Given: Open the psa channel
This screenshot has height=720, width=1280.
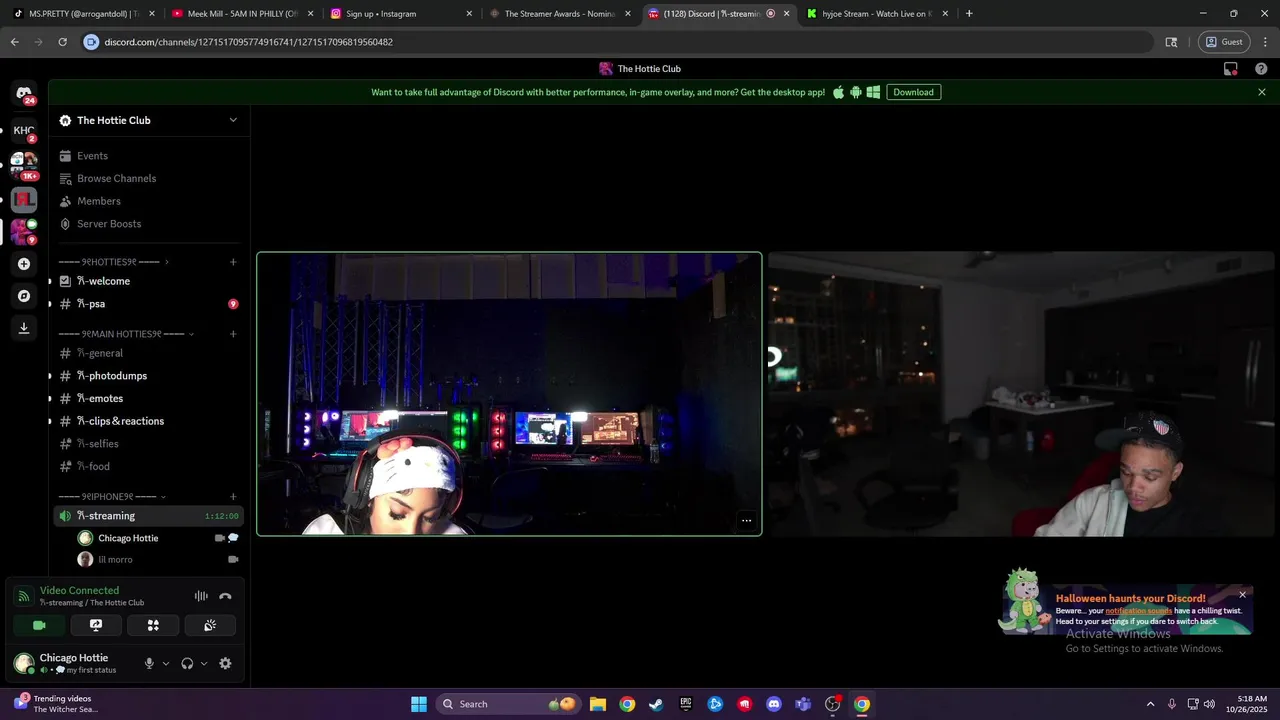Looking at the screenshot, I should coord(148,304).
